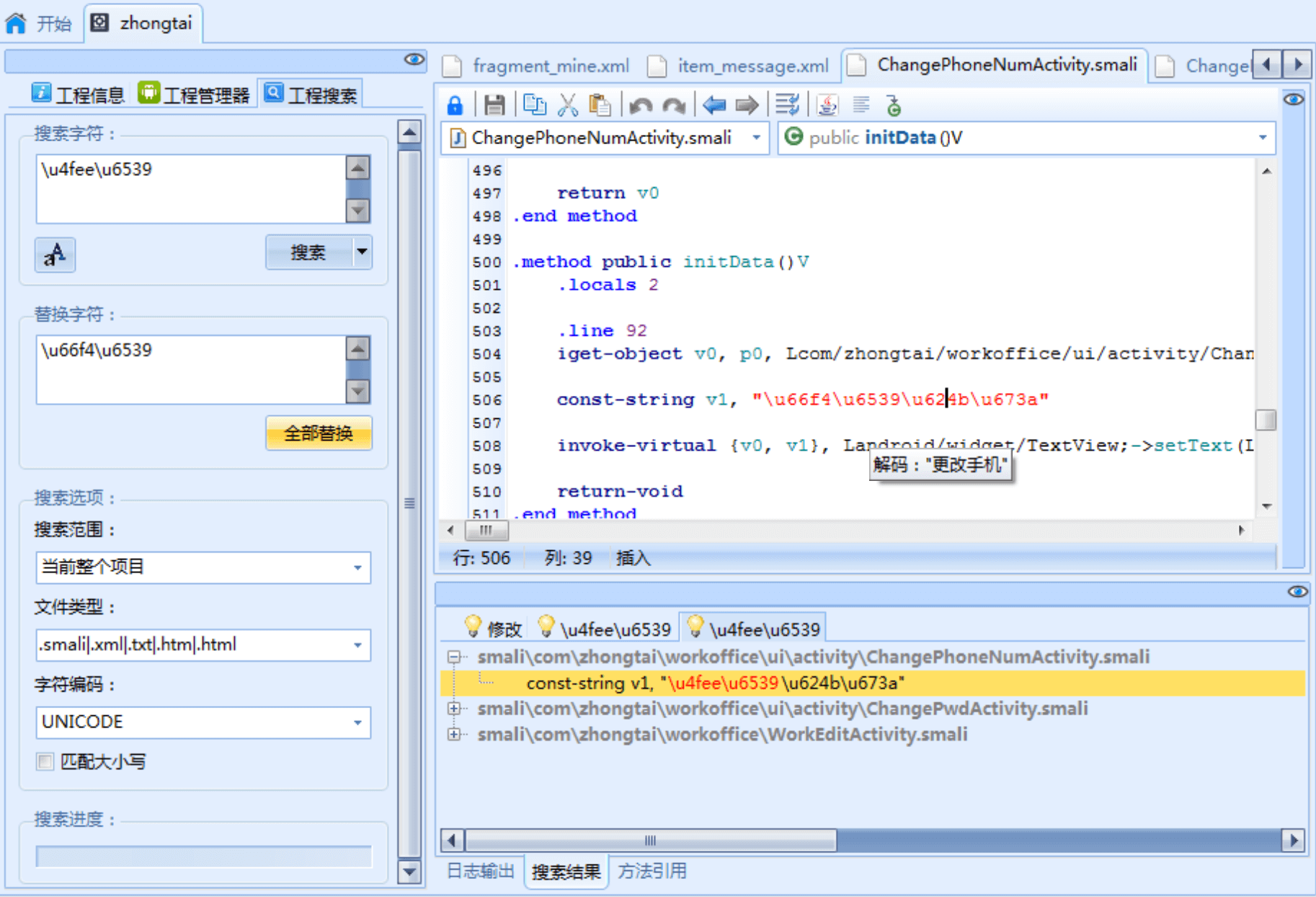
Task: Click the left panel scroll up arrow
Action: [x=409, y=133]
